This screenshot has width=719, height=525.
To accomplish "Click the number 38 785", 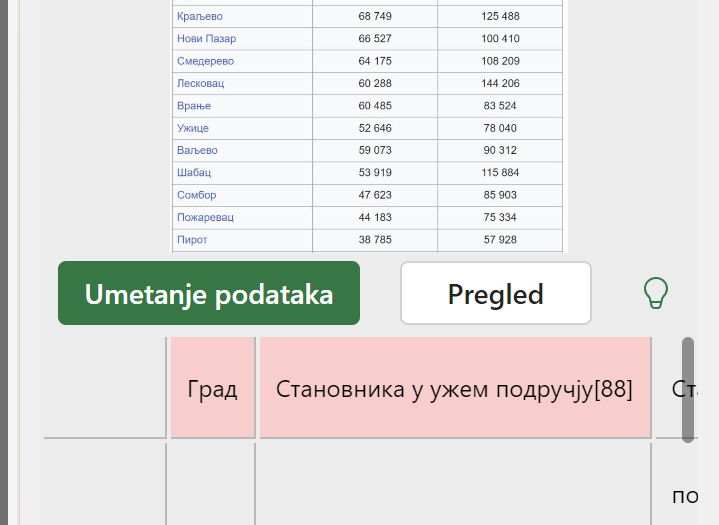I will pyautogui.click(x=375, y=240).
